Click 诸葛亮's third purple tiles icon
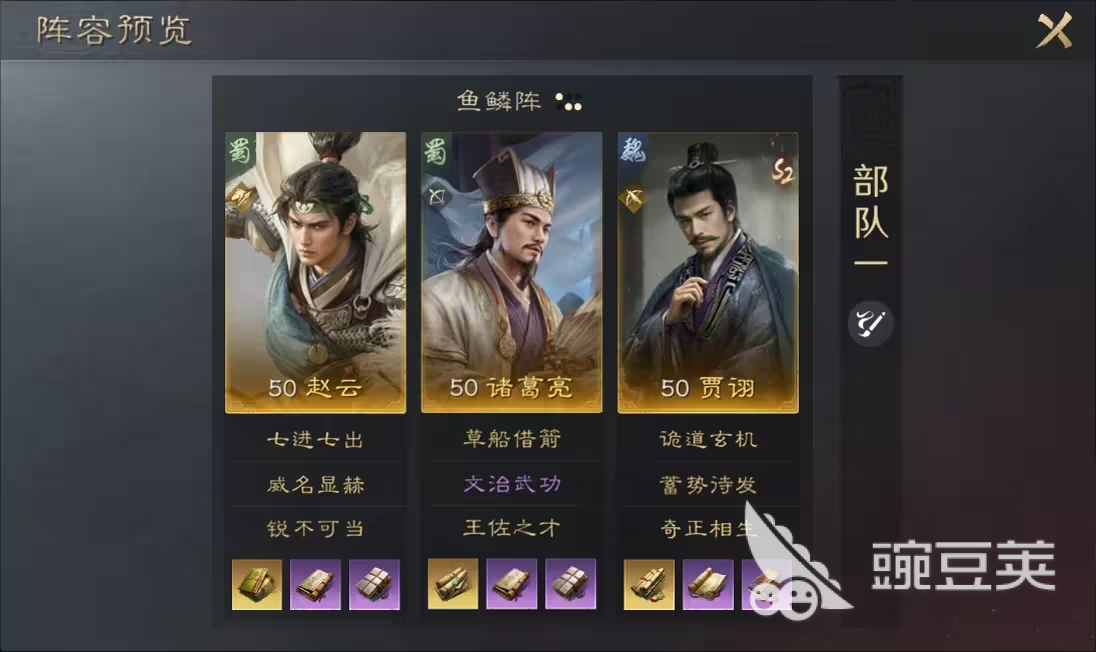The height and width of the screenshot is (652, 1096). point(570,584)
